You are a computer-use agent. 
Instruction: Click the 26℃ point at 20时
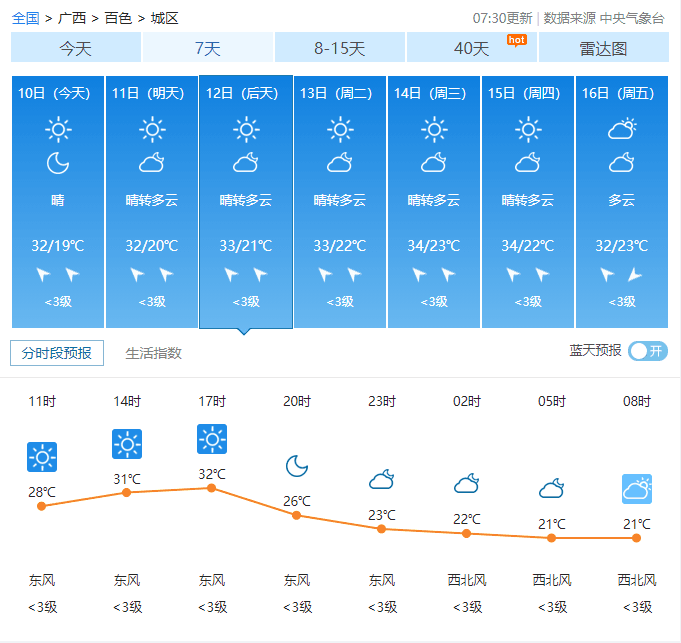[x=297, y=515]
